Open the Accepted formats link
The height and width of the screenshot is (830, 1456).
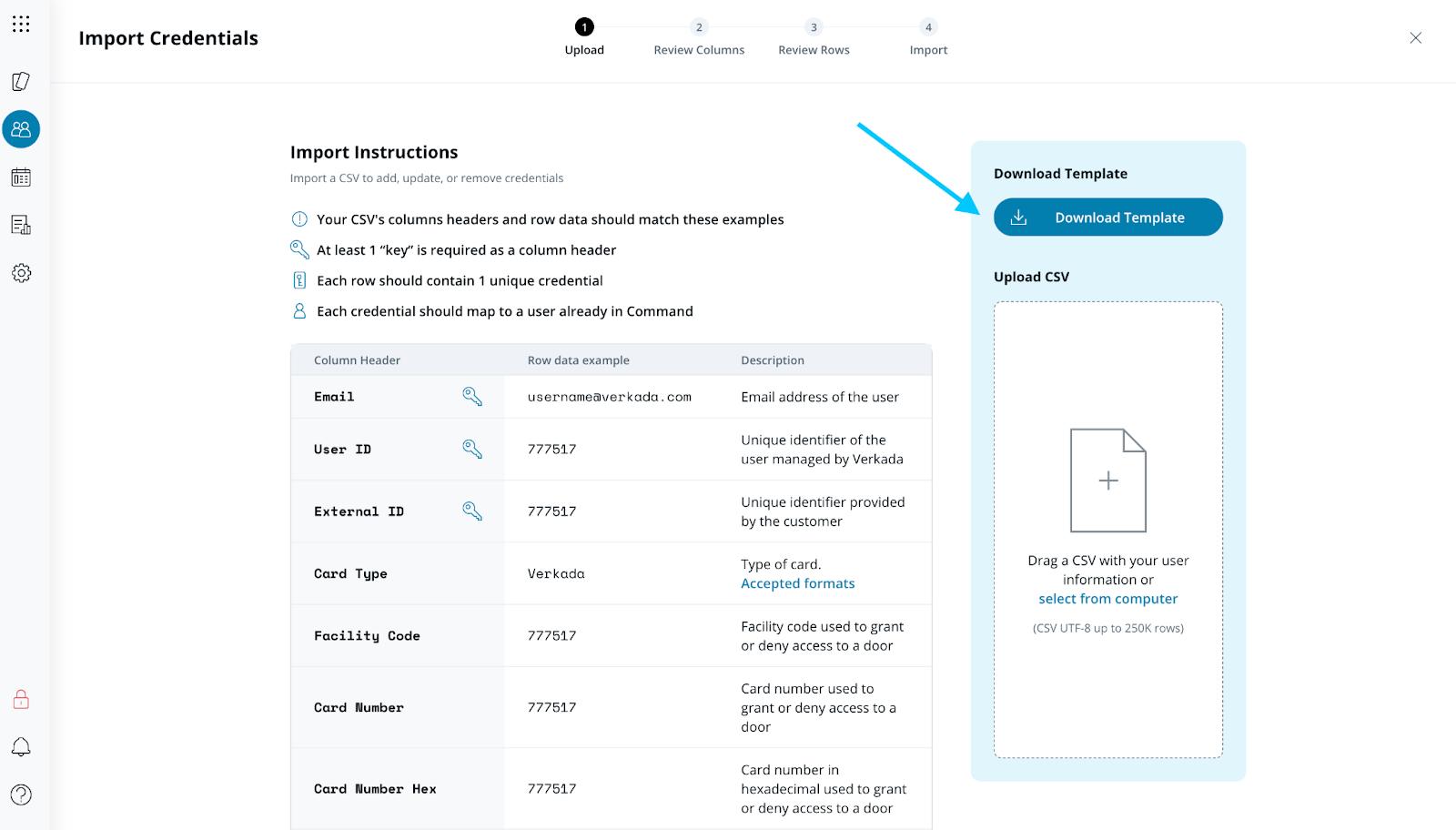[x=797, y=583]
